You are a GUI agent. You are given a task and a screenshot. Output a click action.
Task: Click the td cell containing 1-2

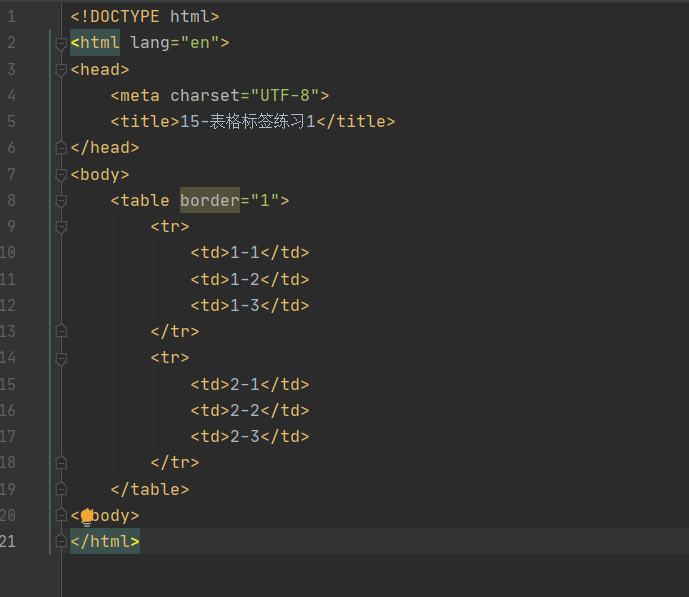250,279
